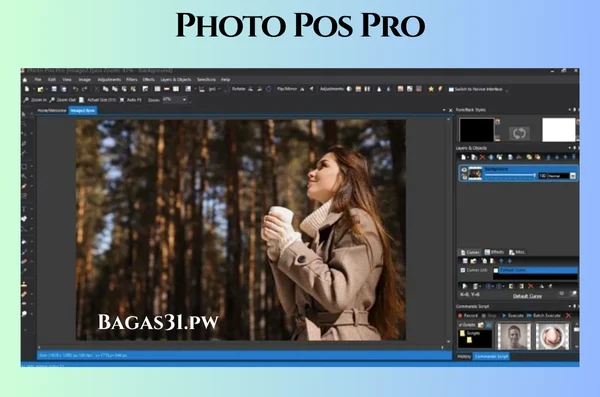Open the Zoom percentage dropdown
This screenshot has width=600, height=397.
pyautogui.click(x=184, y=100)
